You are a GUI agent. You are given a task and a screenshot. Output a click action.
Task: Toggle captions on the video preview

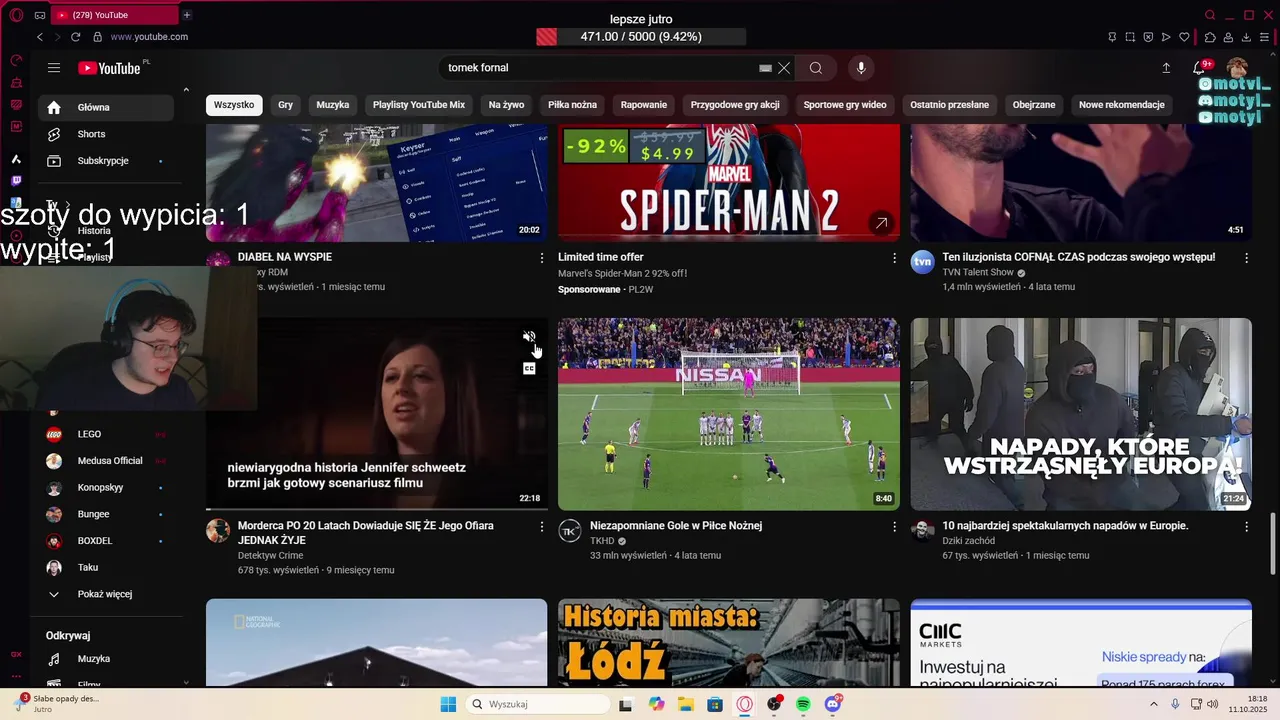point(529,368)
